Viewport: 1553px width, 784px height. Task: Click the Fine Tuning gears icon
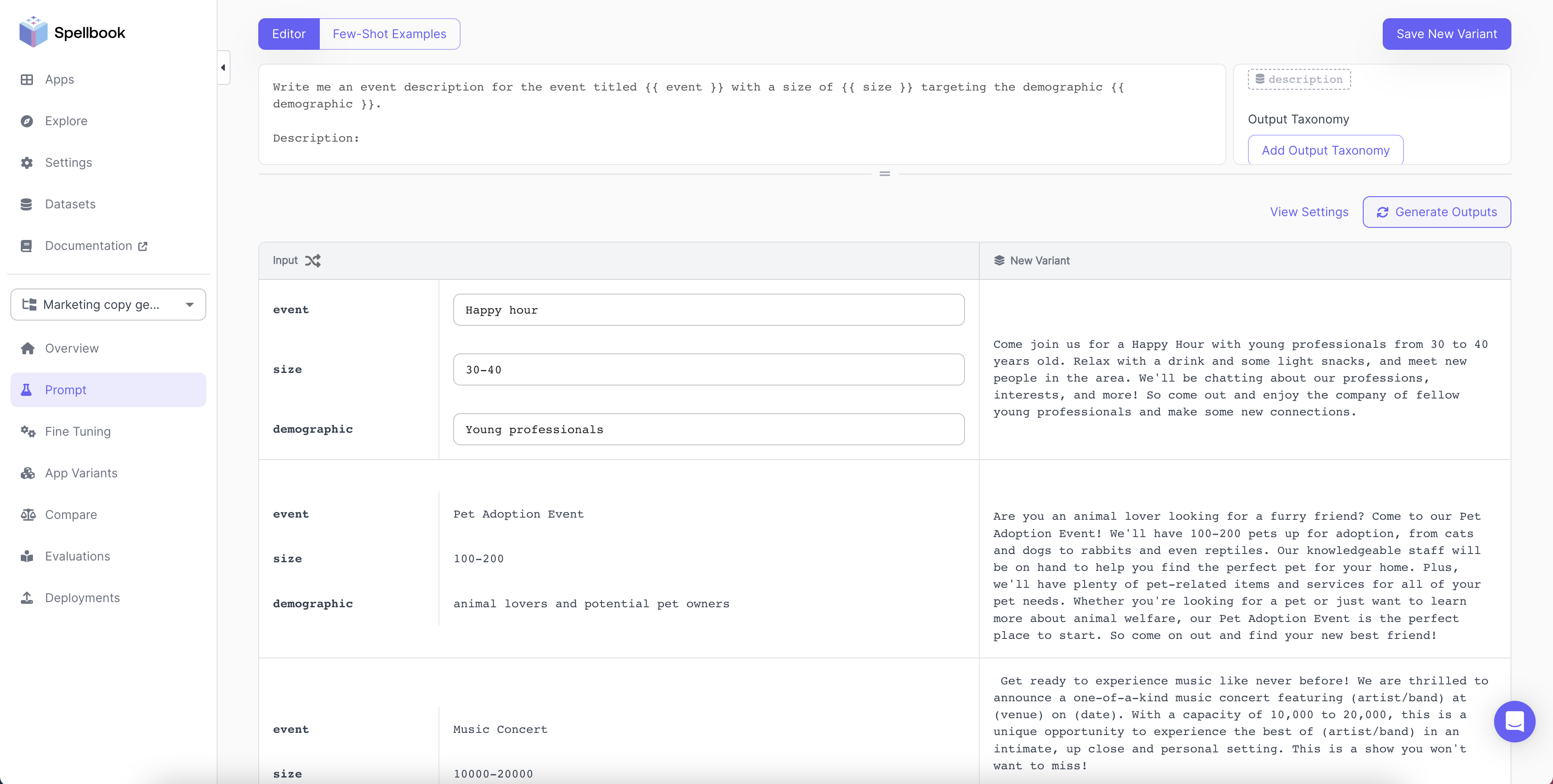[x=28, y=431]
